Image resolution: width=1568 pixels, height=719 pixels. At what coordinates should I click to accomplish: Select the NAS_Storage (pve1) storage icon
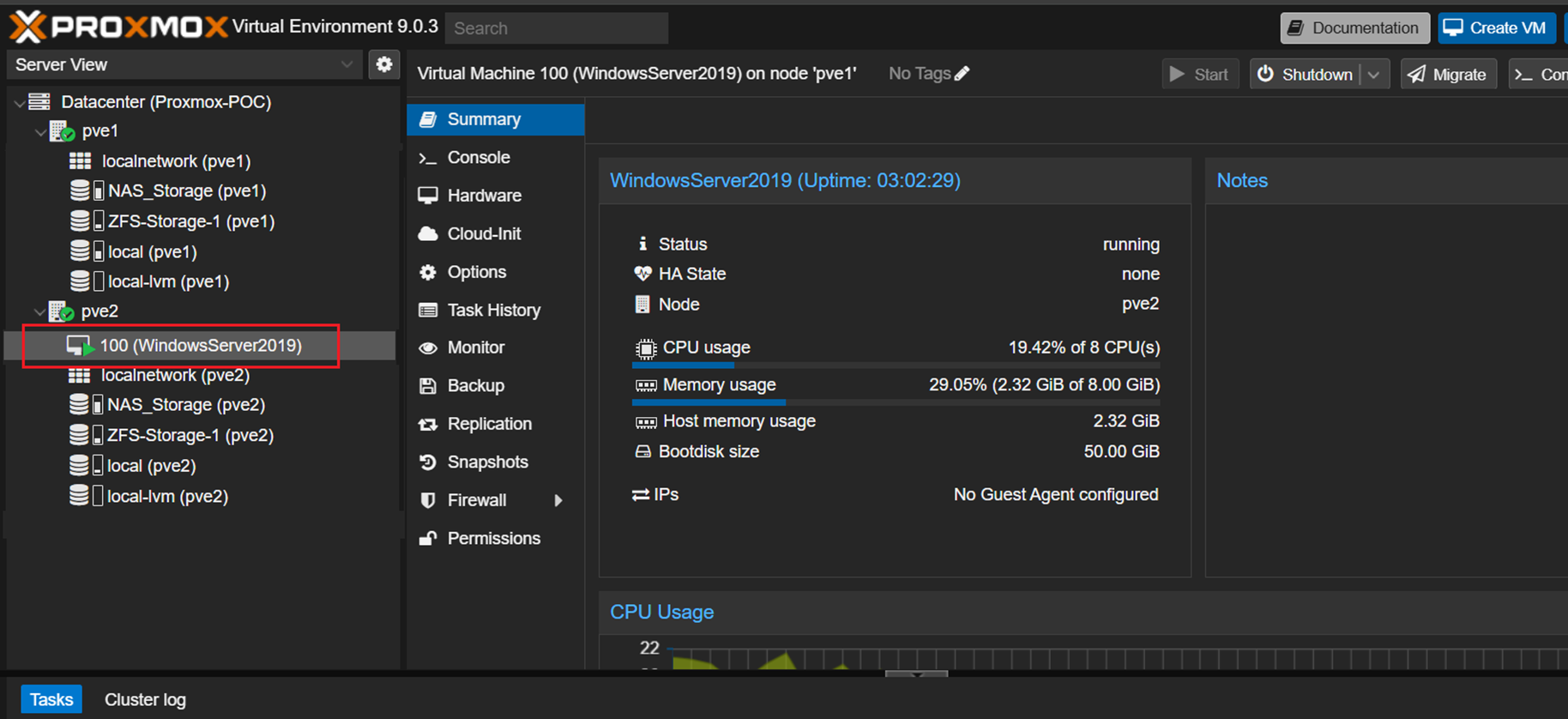87,190
